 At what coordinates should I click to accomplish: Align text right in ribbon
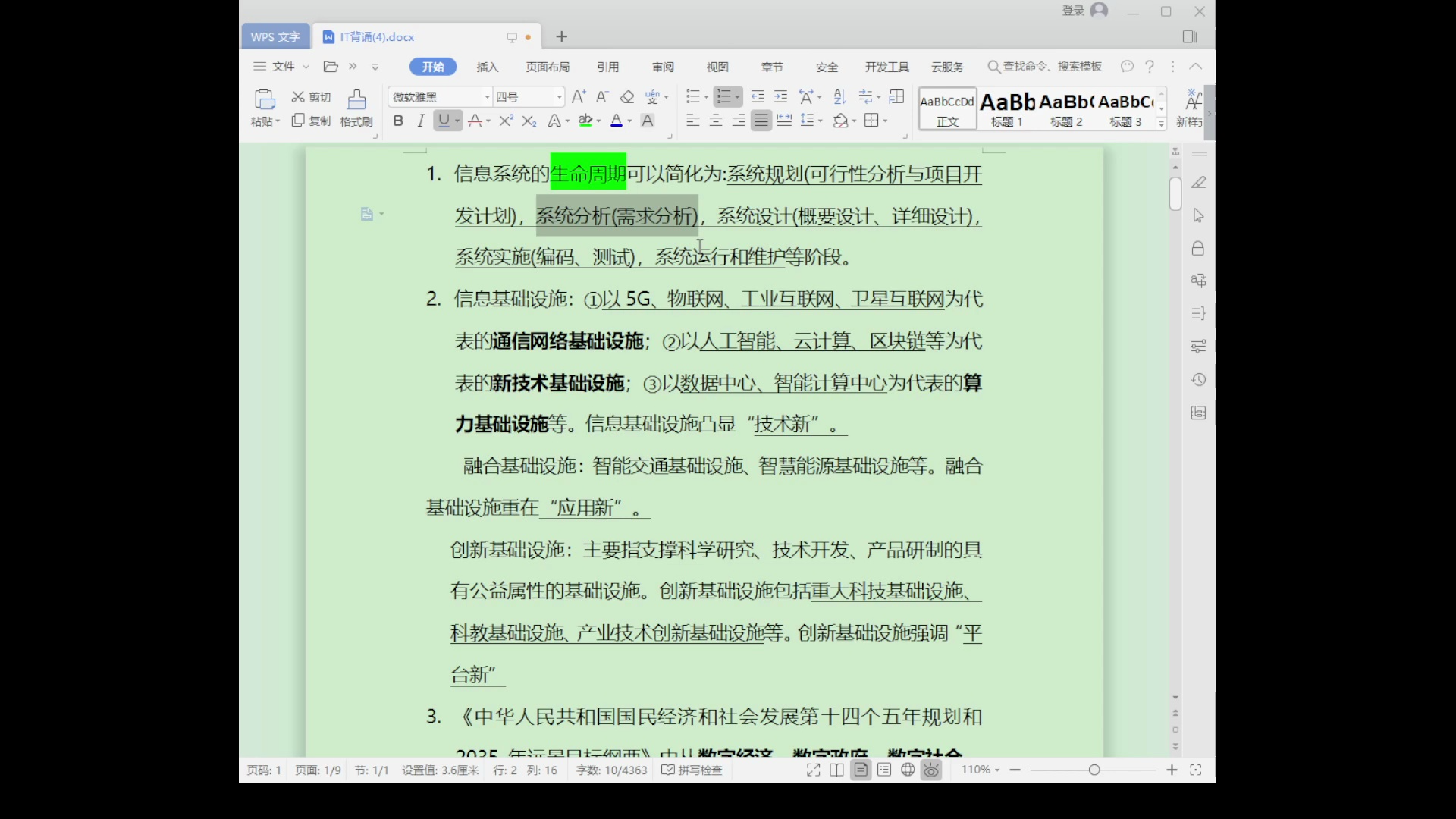tap(739, 121)
